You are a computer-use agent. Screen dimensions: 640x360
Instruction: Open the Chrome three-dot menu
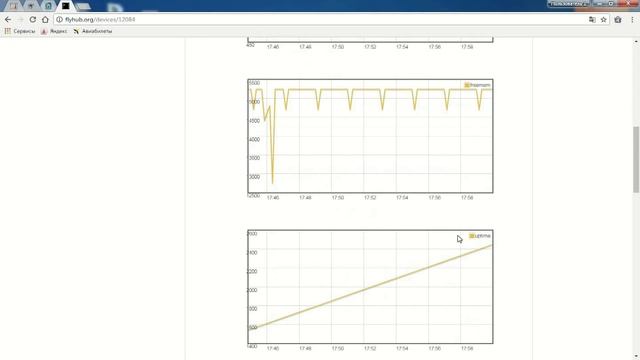coord(632,20)
